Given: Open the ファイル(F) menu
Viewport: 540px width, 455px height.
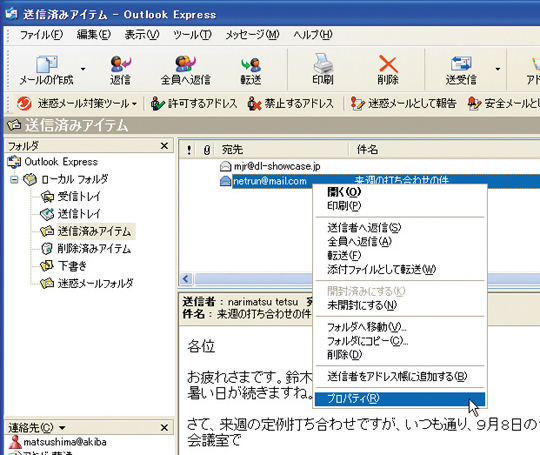Looking at the screenshot, I should [41, 35].
